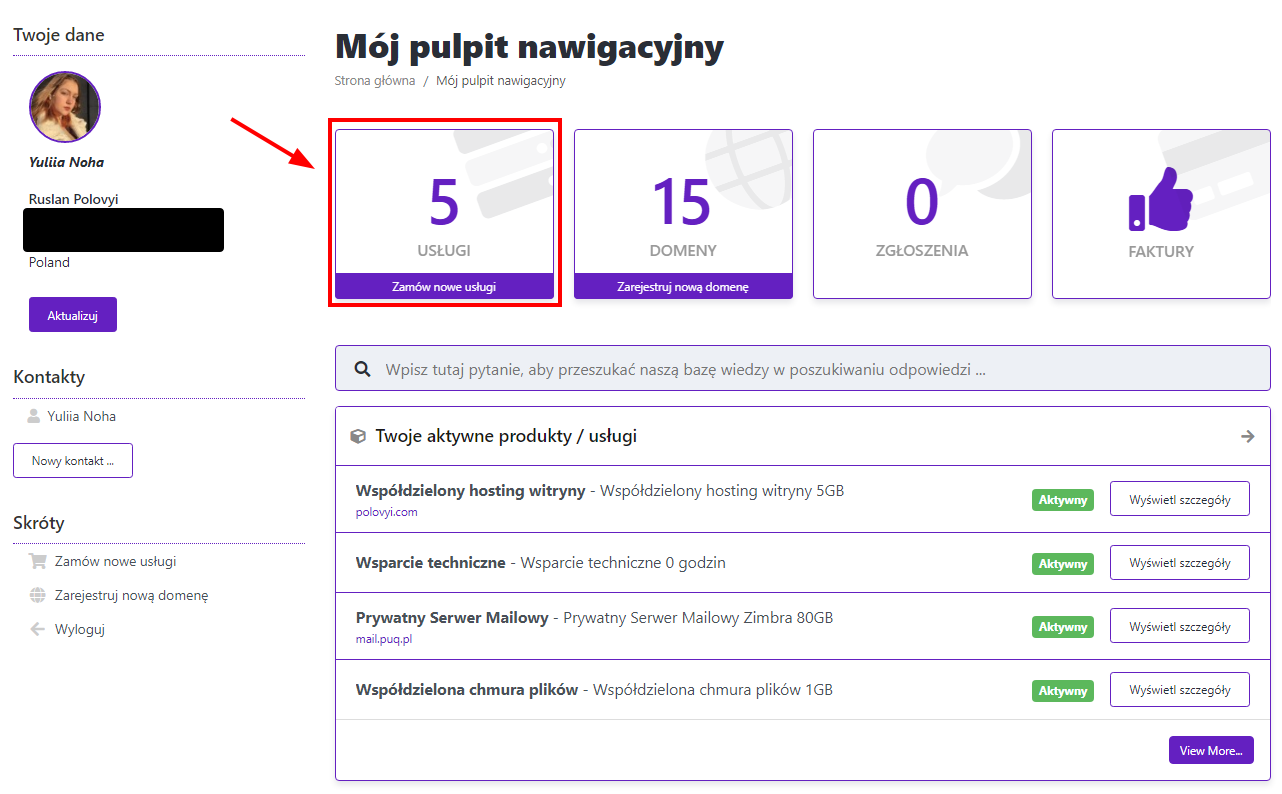Click the Nowy kontakt button
This screenshot has height=794, width=1282.
[x=73, y=461]
